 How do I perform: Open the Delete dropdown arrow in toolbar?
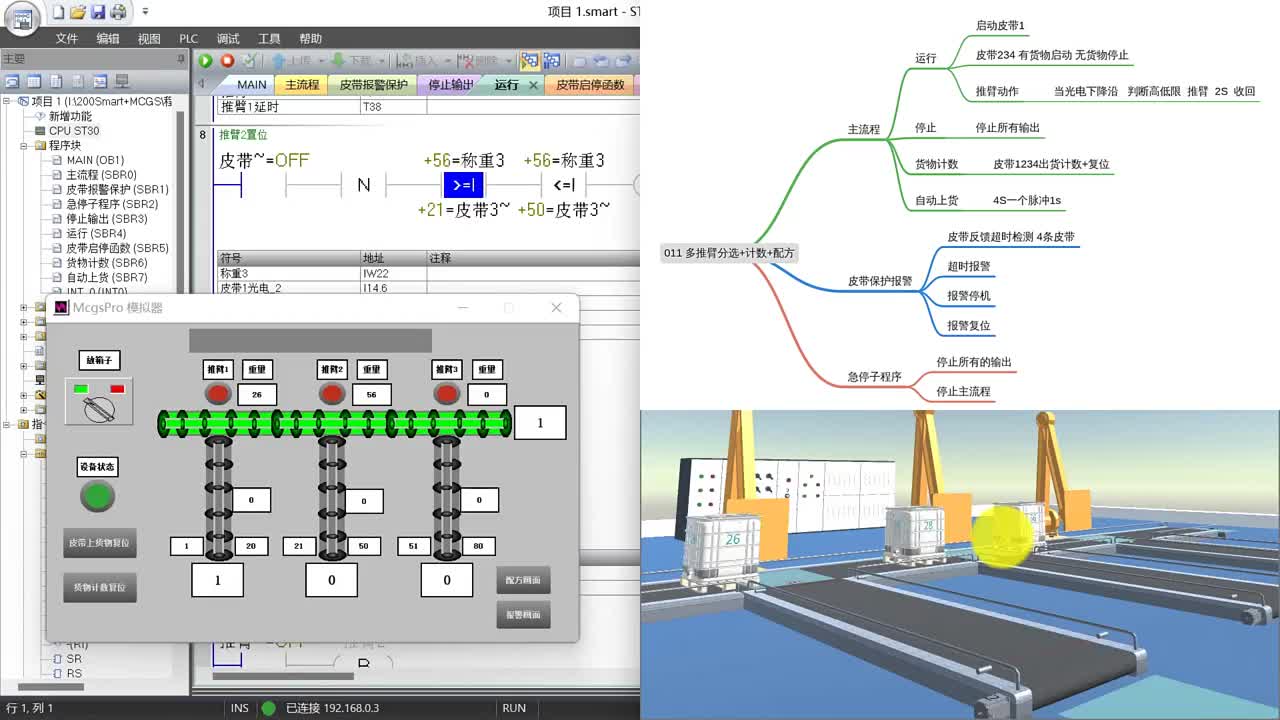point(508,61)
